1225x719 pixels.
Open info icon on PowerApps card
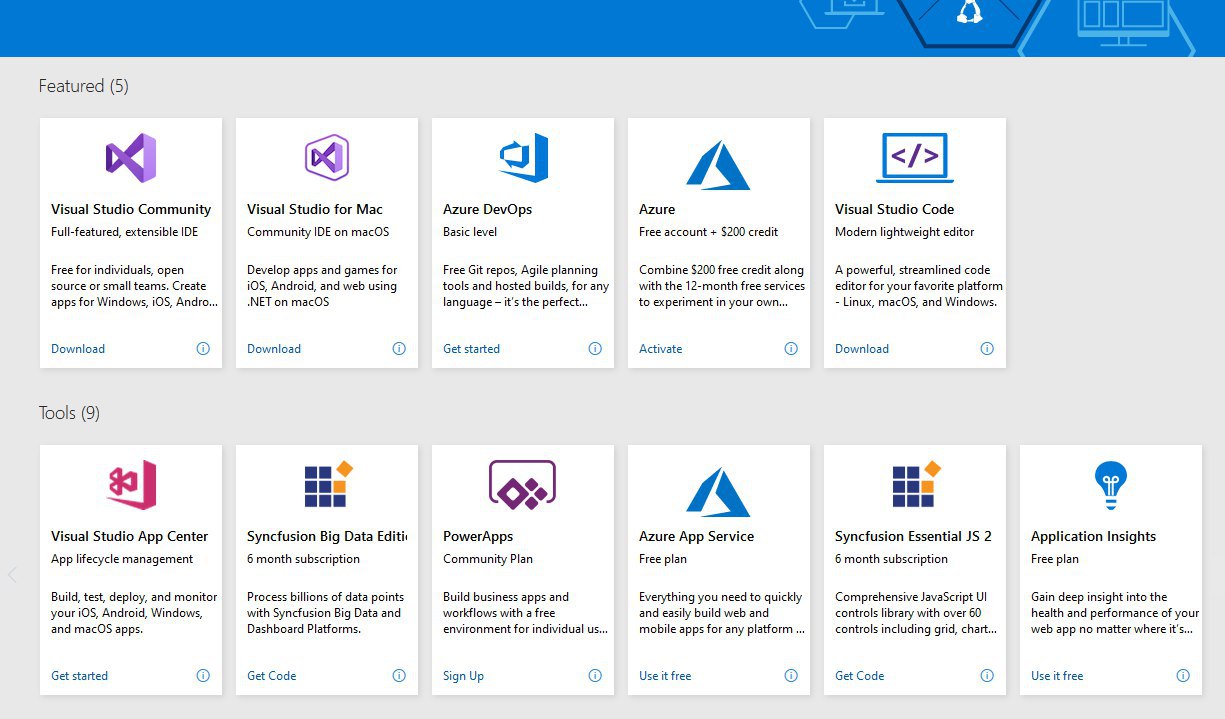point(595,676)
